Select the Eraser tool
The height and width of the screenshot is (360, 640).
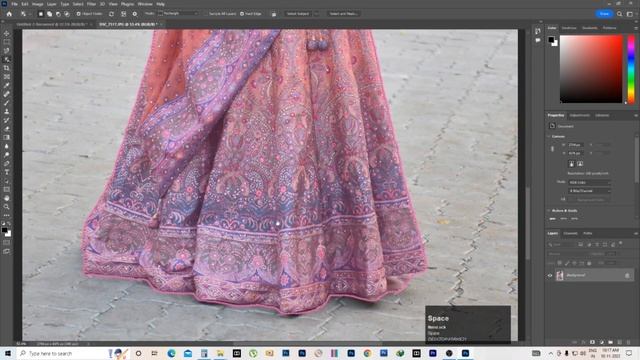[7, 129]
